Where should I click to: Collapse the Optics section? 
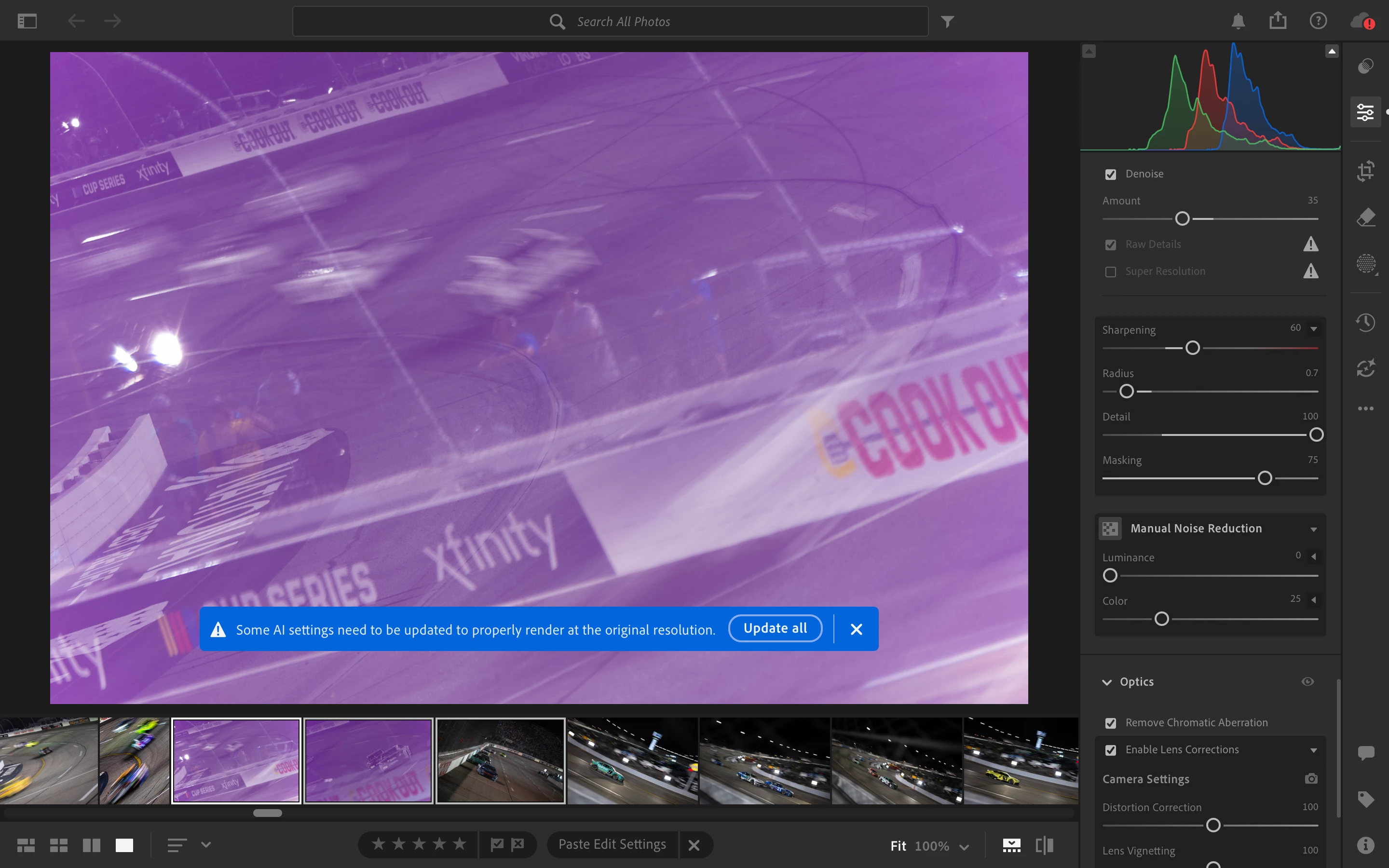coord(1106,682)
